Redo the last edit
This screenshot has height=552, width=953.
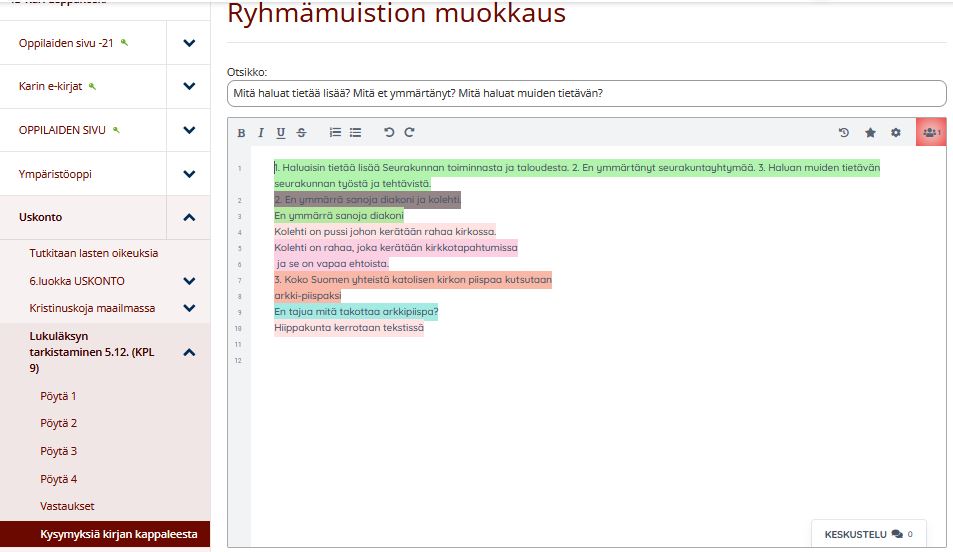point(409,133)
